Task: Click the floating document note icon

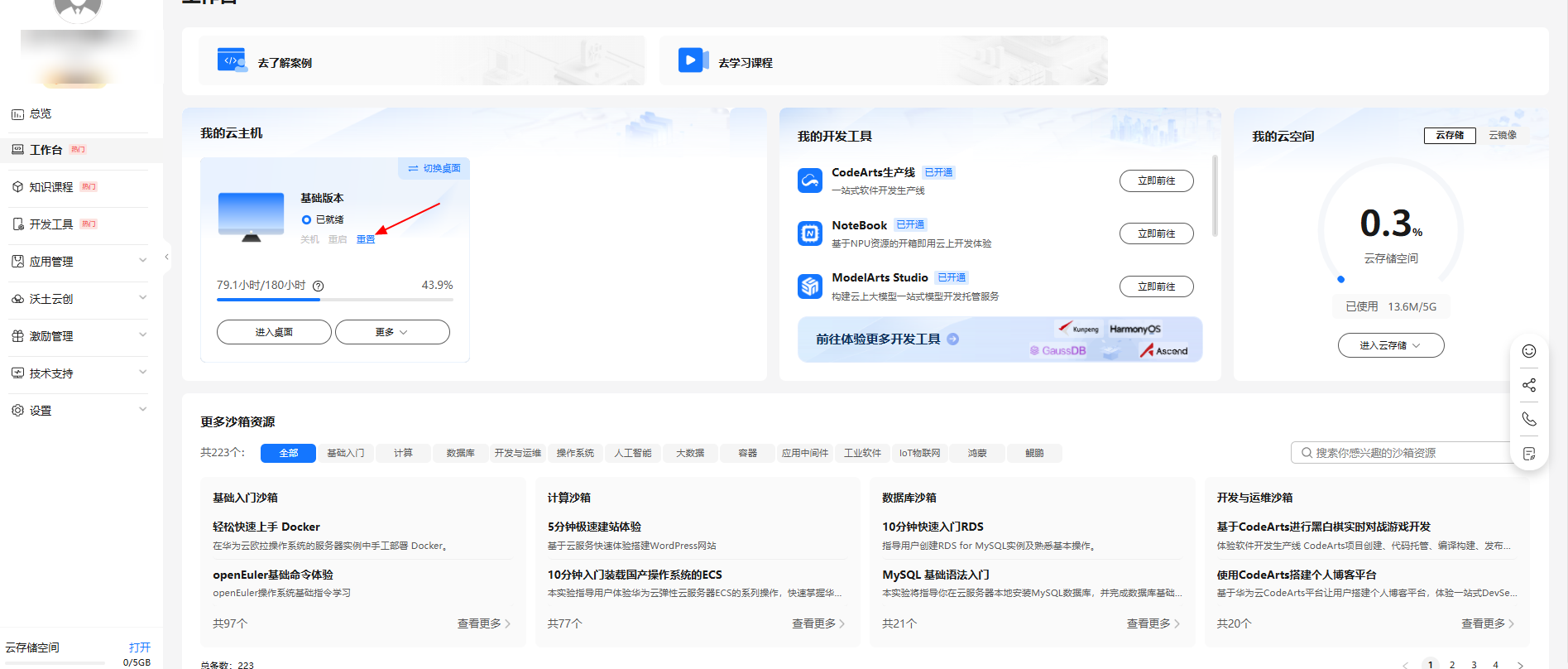Action: [1529, 454]
